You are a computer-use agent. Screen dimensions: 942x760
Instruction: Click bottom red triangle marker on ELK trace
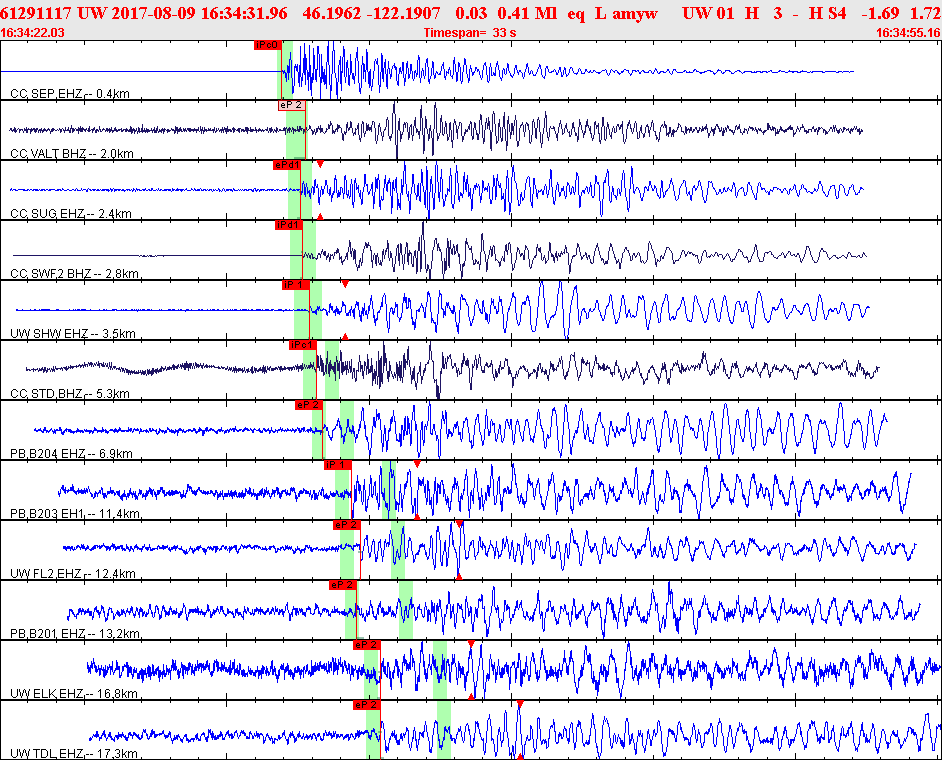tap(471, 696)
